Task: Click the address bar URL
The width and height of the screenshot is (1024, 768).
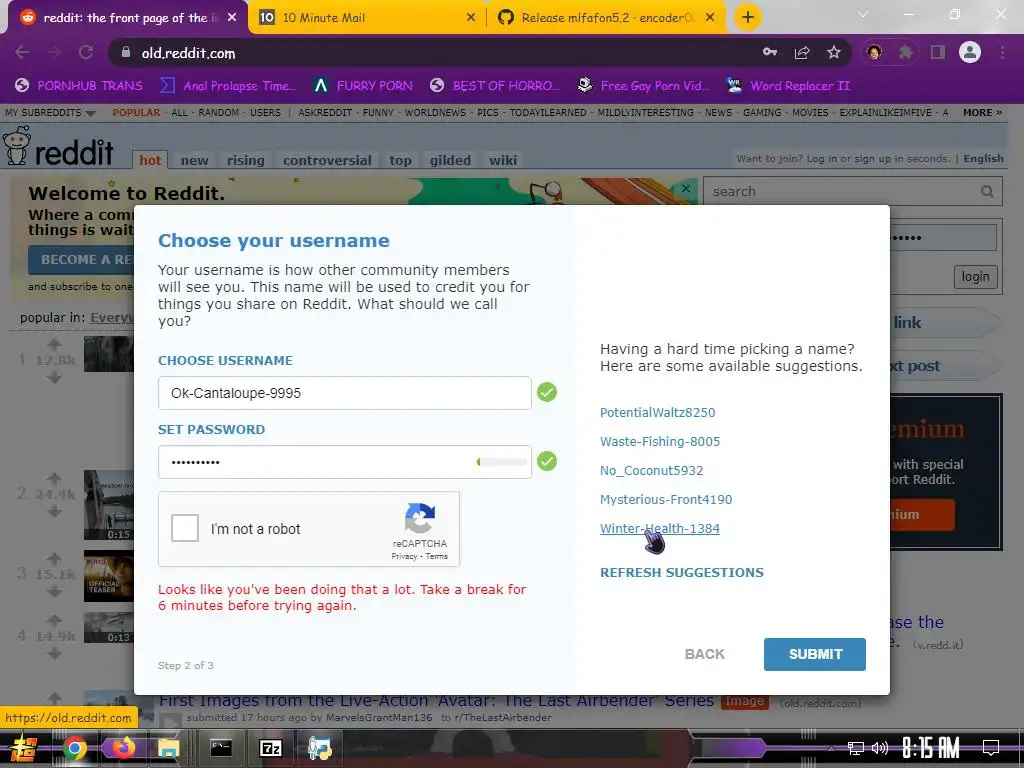Action: (188, 53)
